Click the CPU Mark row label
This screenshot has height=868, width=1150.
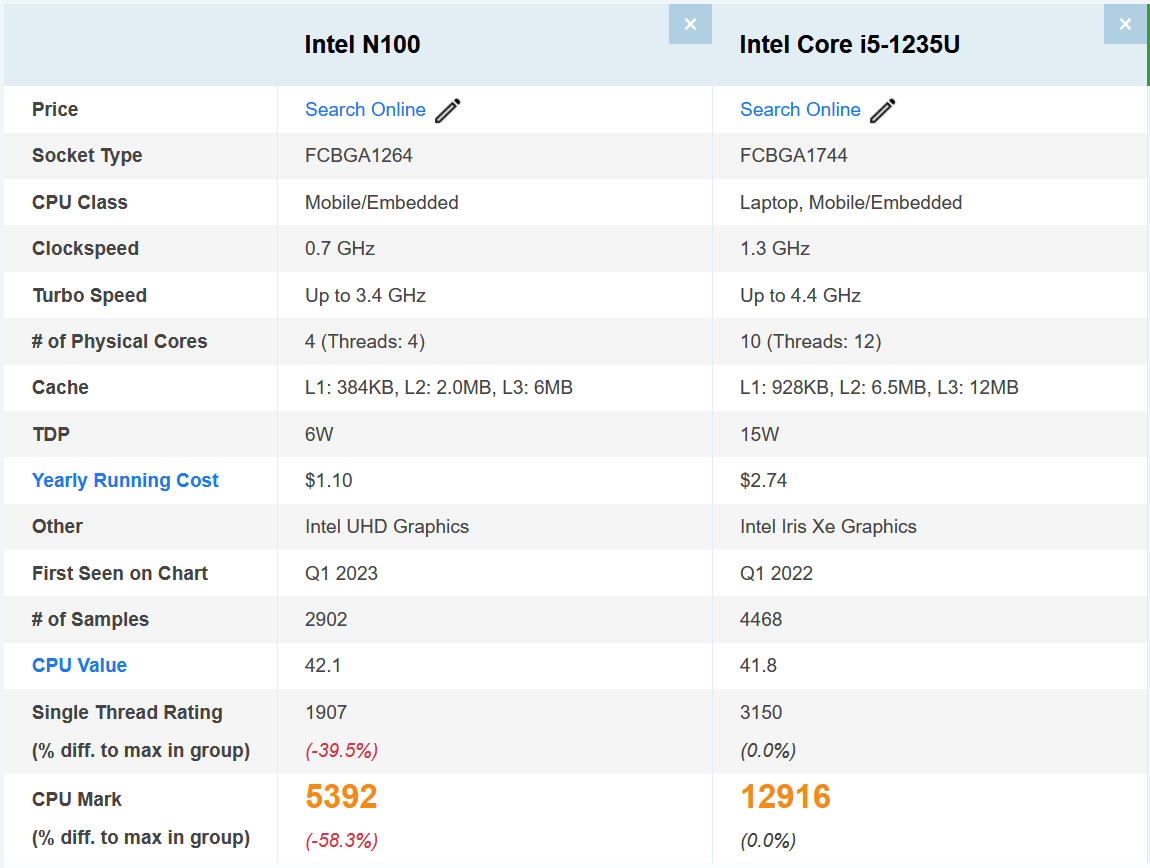(77, 799)
